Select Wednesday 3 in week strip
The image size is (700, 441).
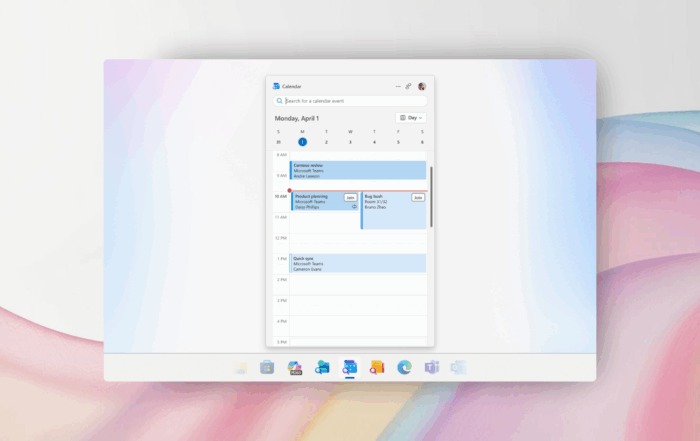(x=350, y=142)
